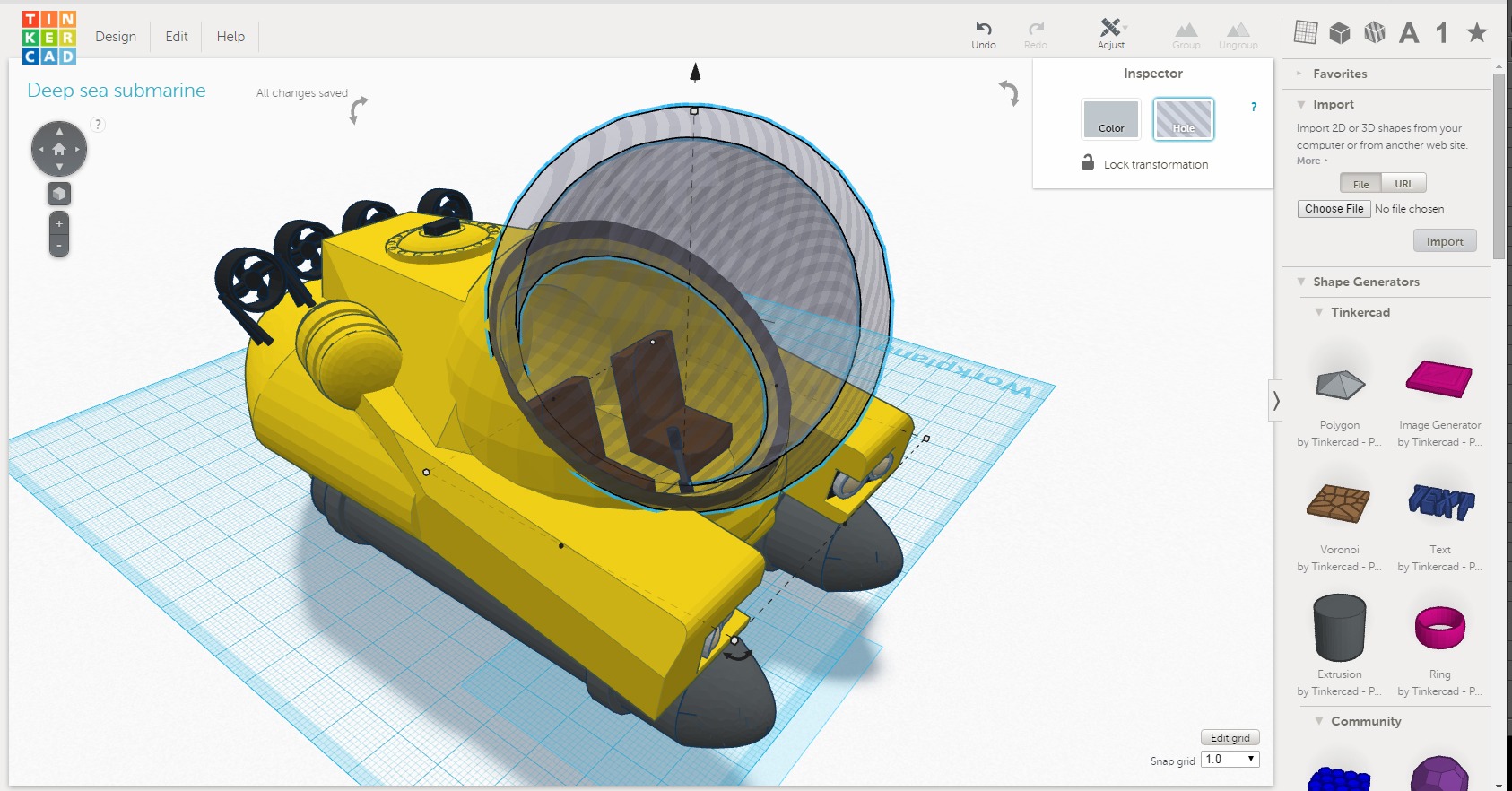Open the star favorites category
This screenshot has width=1512, height=791.
tap(1476, 33)
